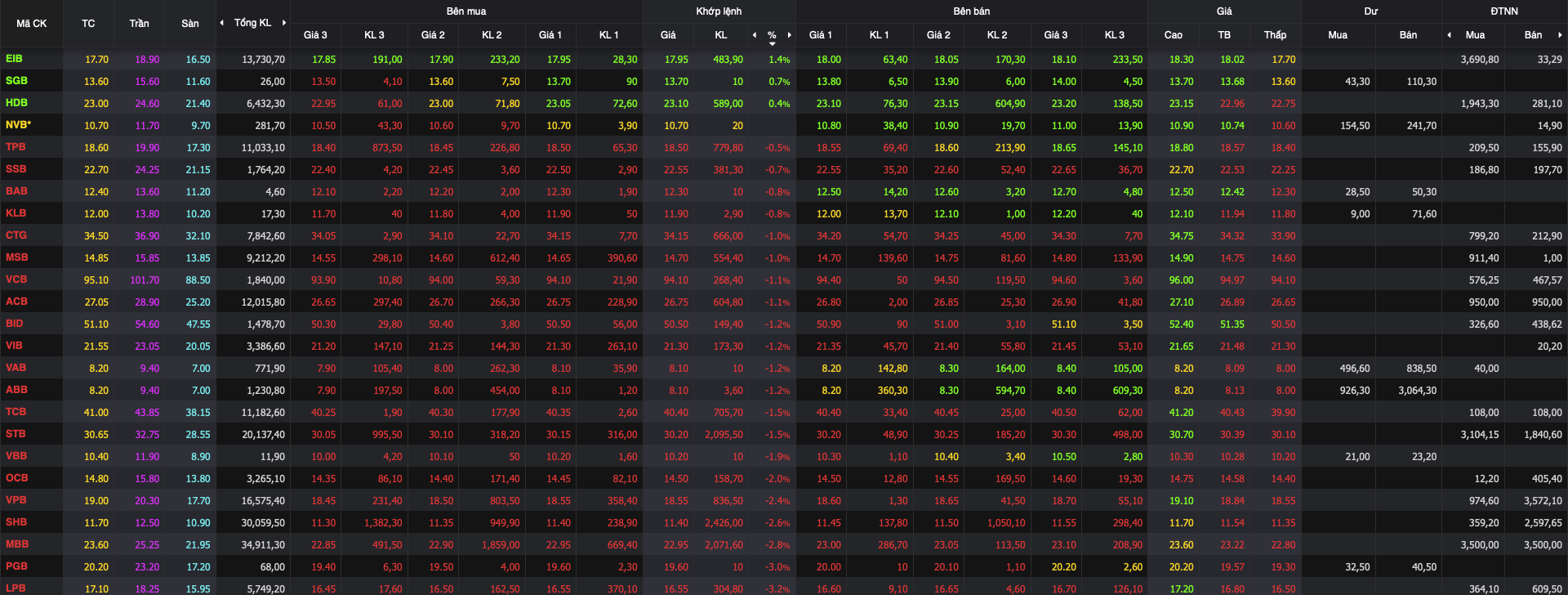
Task: Sort by the Sàn column header
Action: point(190,24)
